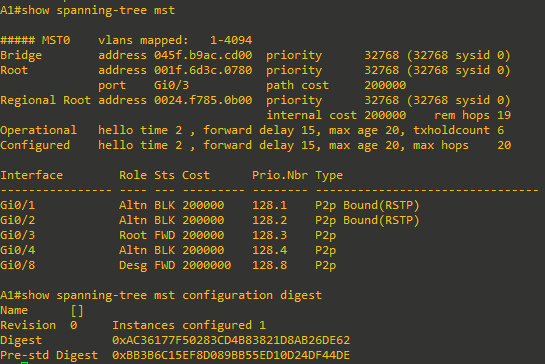Click the cost 2000000 of Gi0/8
The width and height of the screenshot is (545, 364).
pos(206,265)
